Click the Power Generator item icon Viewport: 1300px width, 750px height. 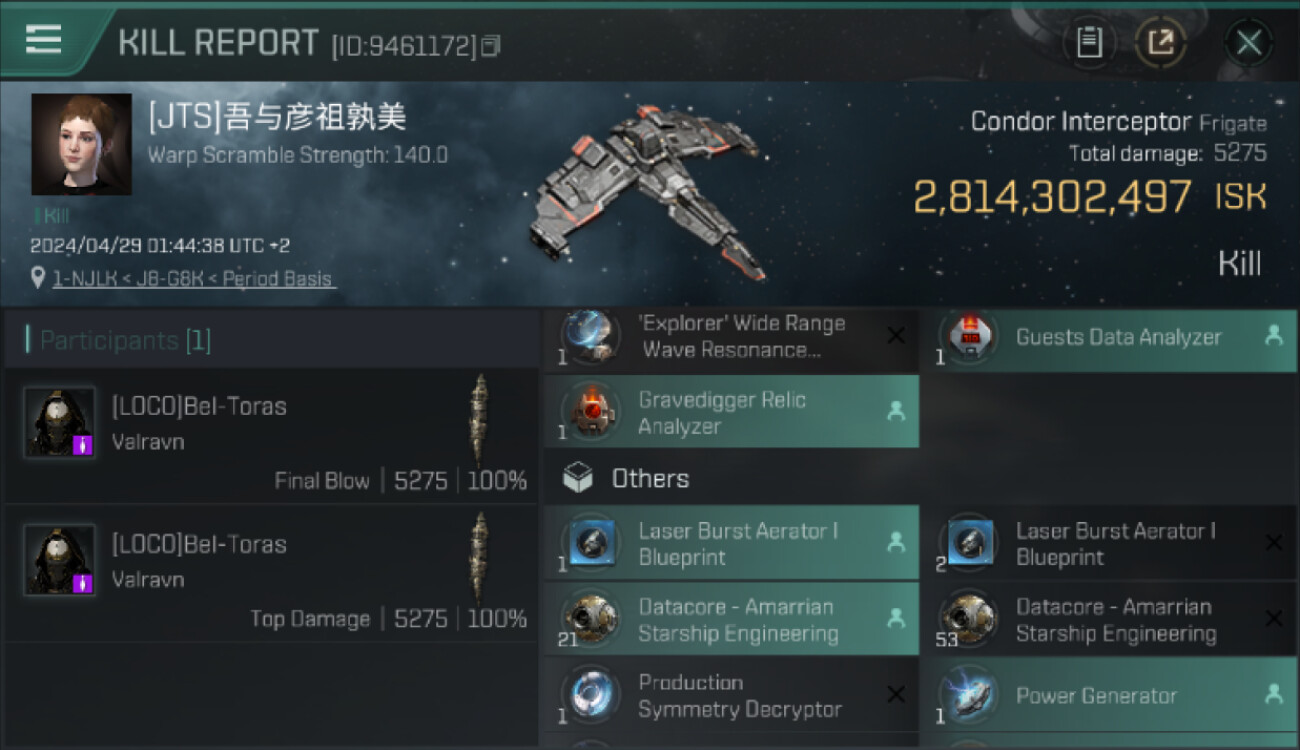[968, 695]
